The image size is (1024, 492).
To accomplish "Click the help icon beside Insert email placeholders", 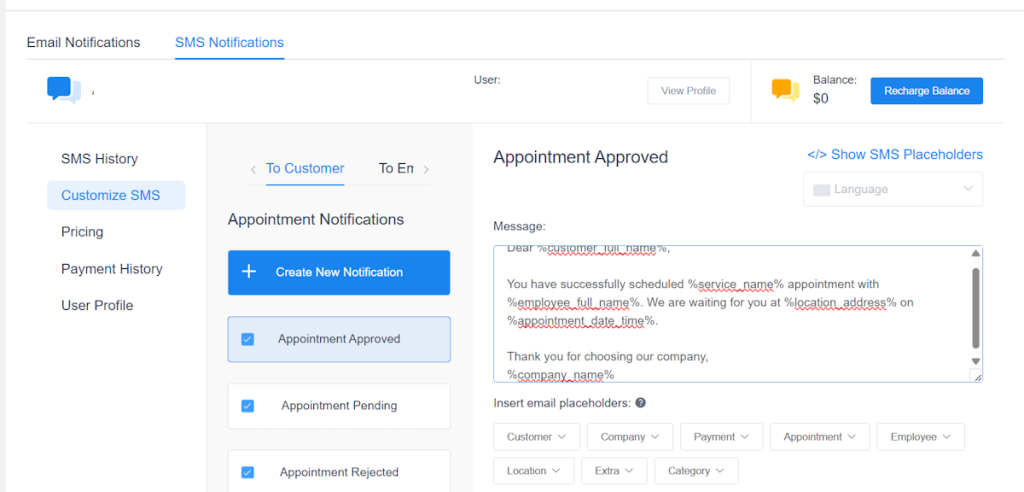I will tap(640, 403).
